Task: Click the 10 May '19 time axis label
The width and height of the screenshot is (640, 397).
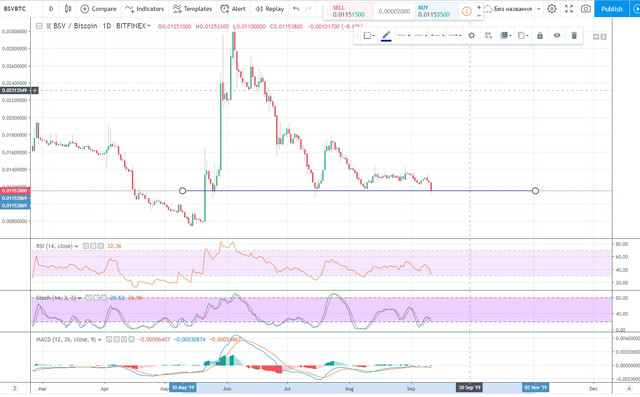Action: pos(183,387)
